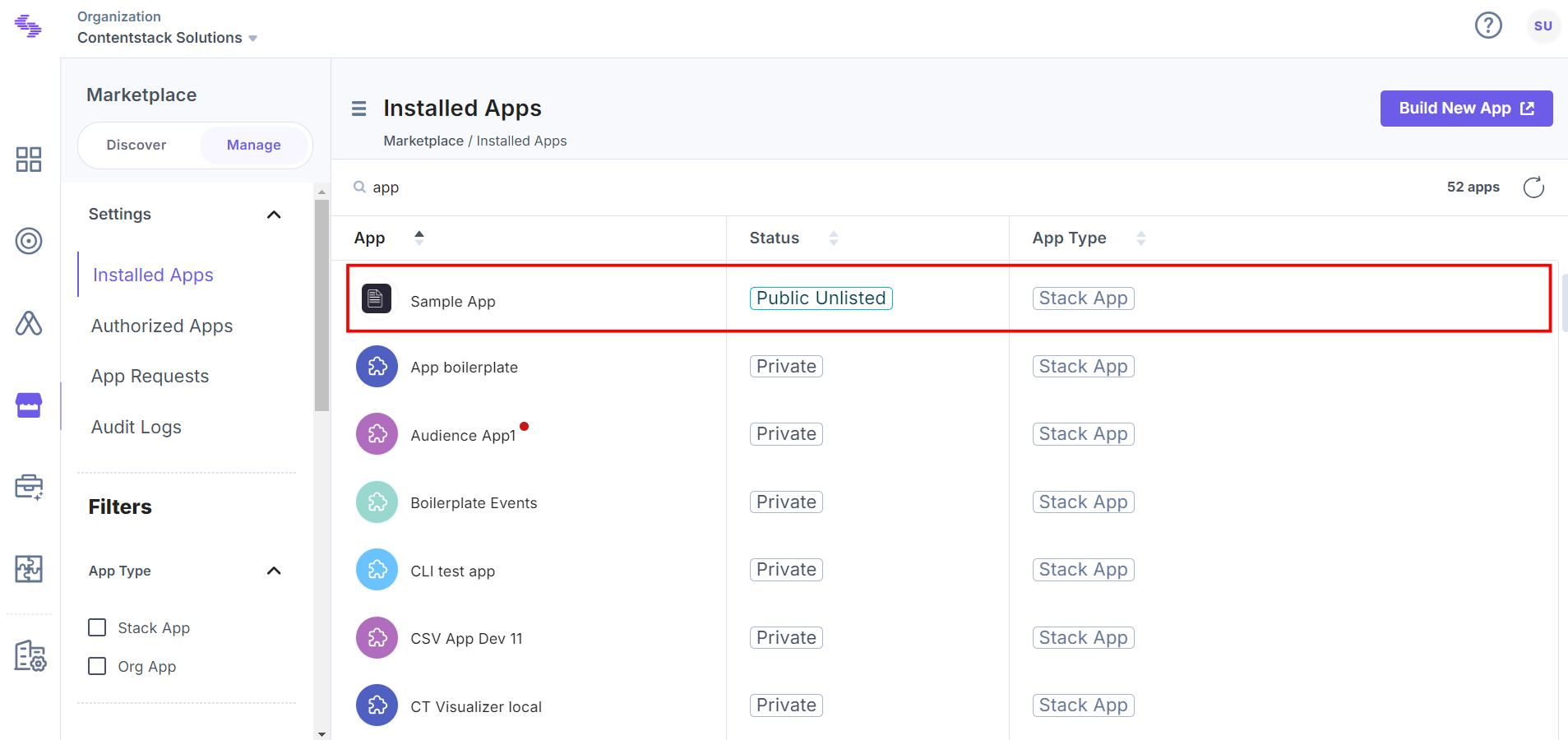Open the Contentstack Solutions organization dropdown
Image resolution: width=1568 pixels, height=740 pixels.
(168, 38)
